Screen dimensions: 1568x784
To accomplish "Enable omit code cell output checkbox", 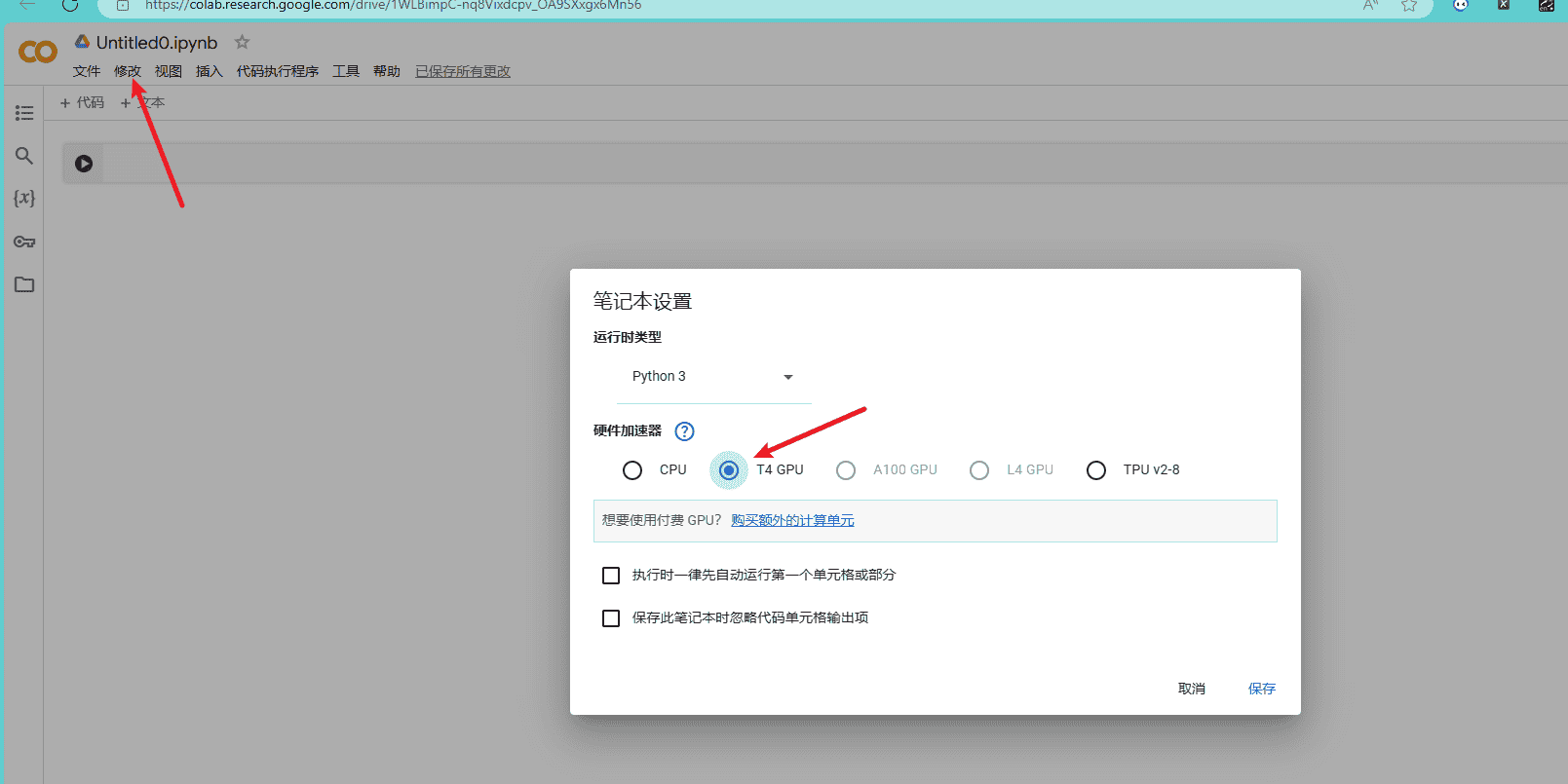I will pos(611,618).
